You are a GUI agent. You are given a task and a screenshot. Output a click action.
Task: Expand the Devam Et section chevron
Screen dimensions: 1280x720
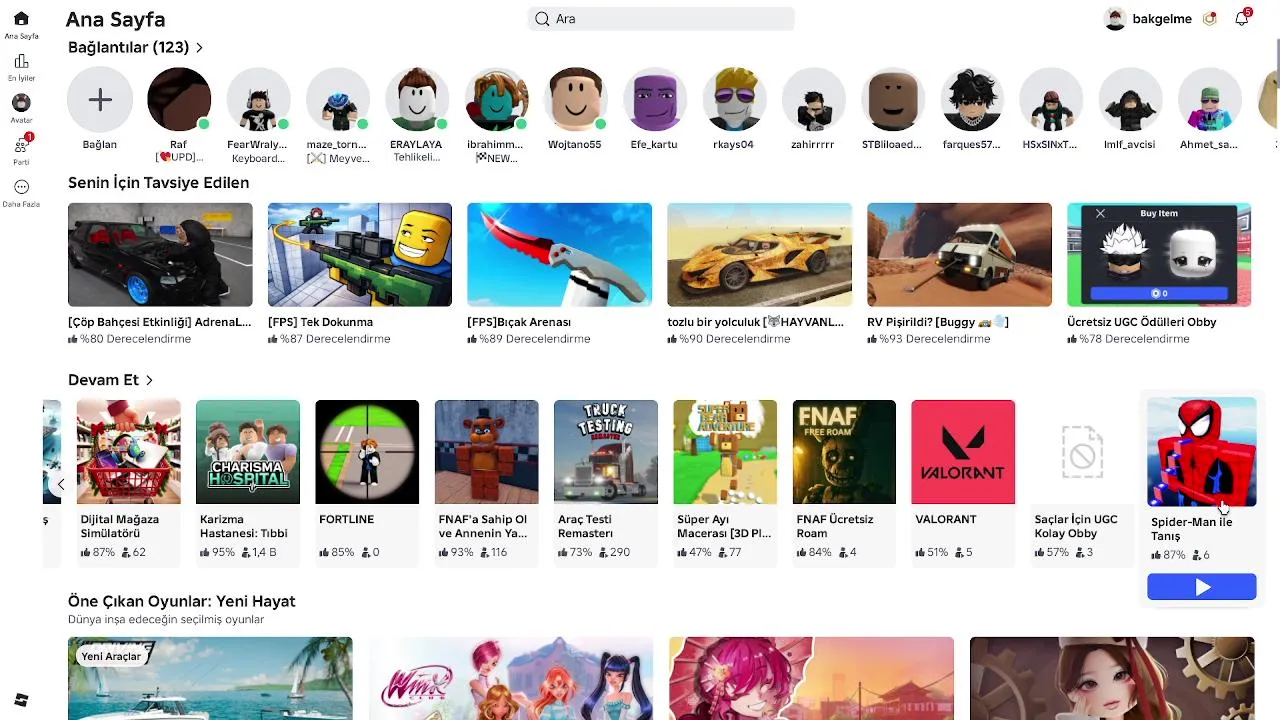[x=149, y=380]
